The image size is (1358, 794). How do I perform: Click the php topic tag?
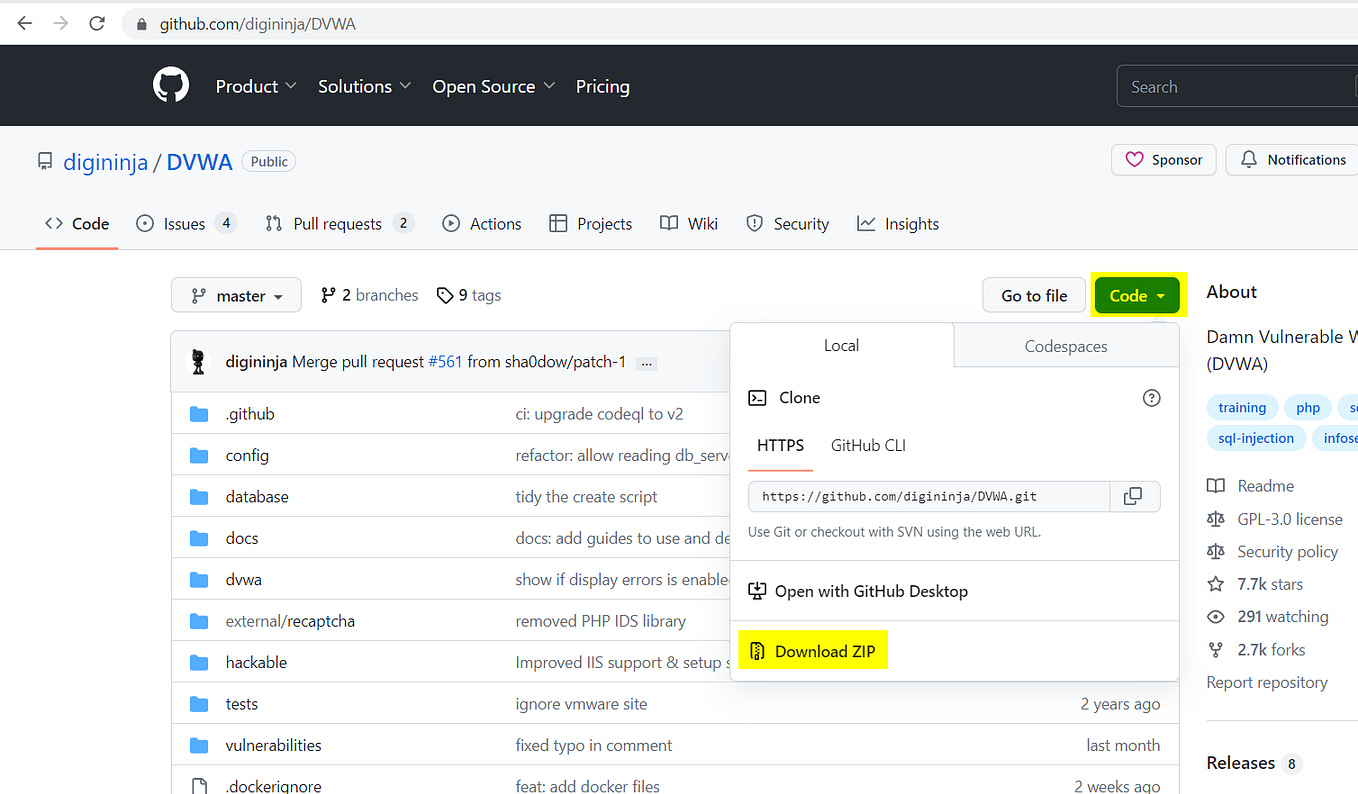(x=1308, y=407)
